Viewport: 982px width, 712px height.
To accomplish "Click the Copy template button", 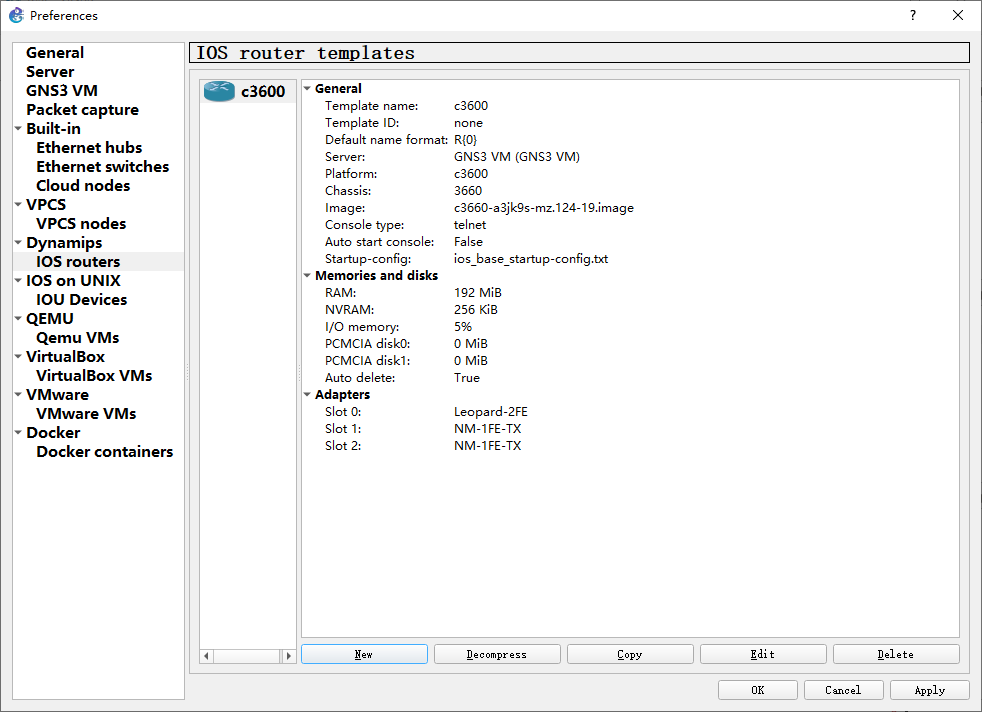I will 630,654.
